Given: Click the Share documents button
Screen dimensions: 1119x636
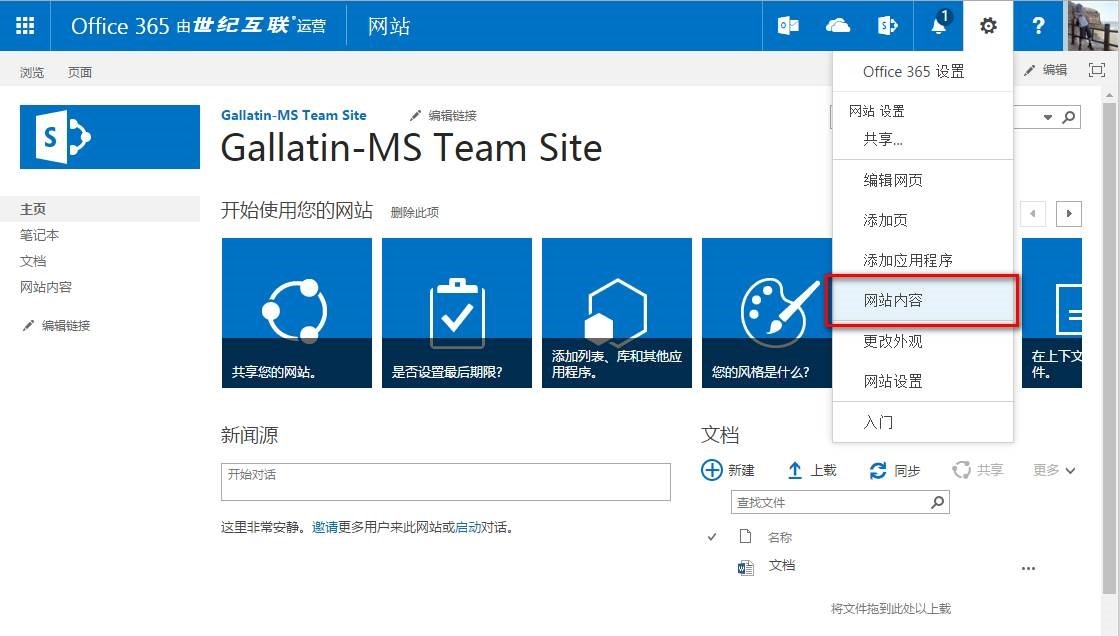Looking at the screenshot, I should coord(978,470).
